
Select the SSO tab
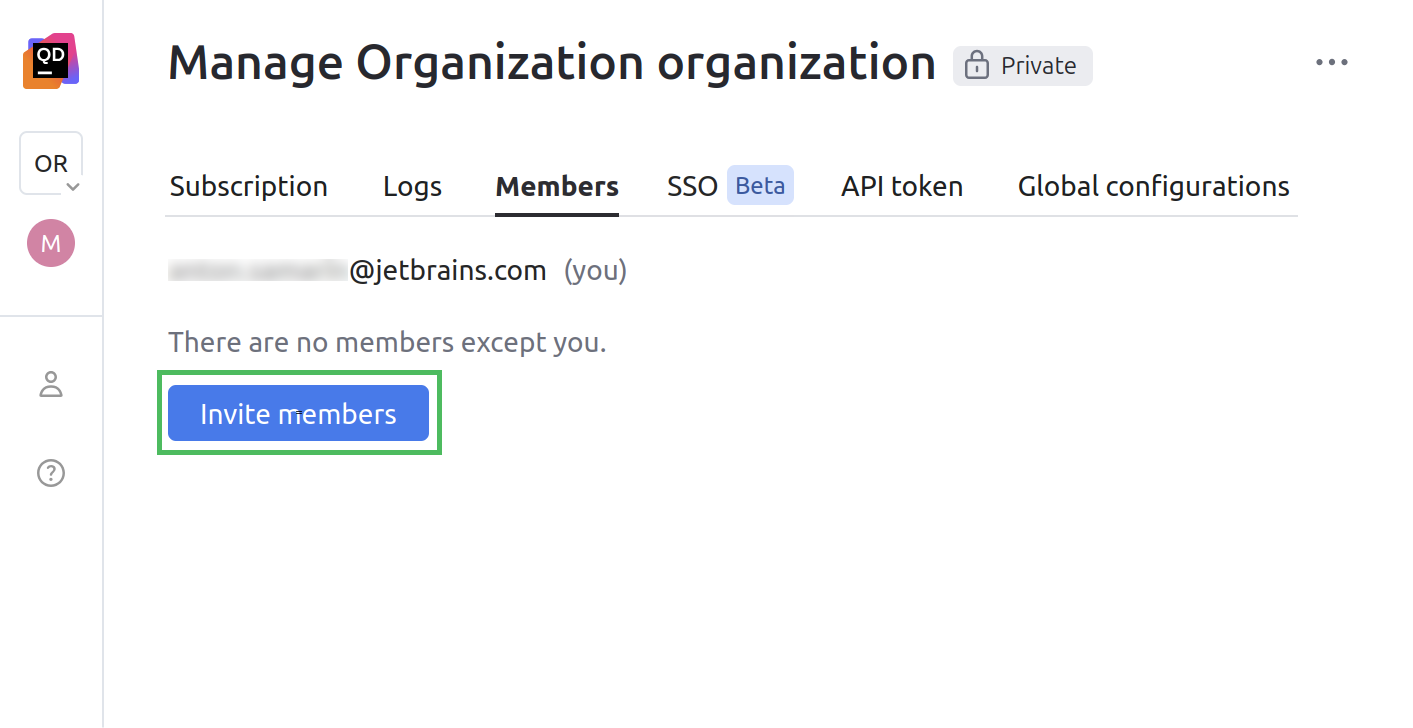click(x=692, y=185)
